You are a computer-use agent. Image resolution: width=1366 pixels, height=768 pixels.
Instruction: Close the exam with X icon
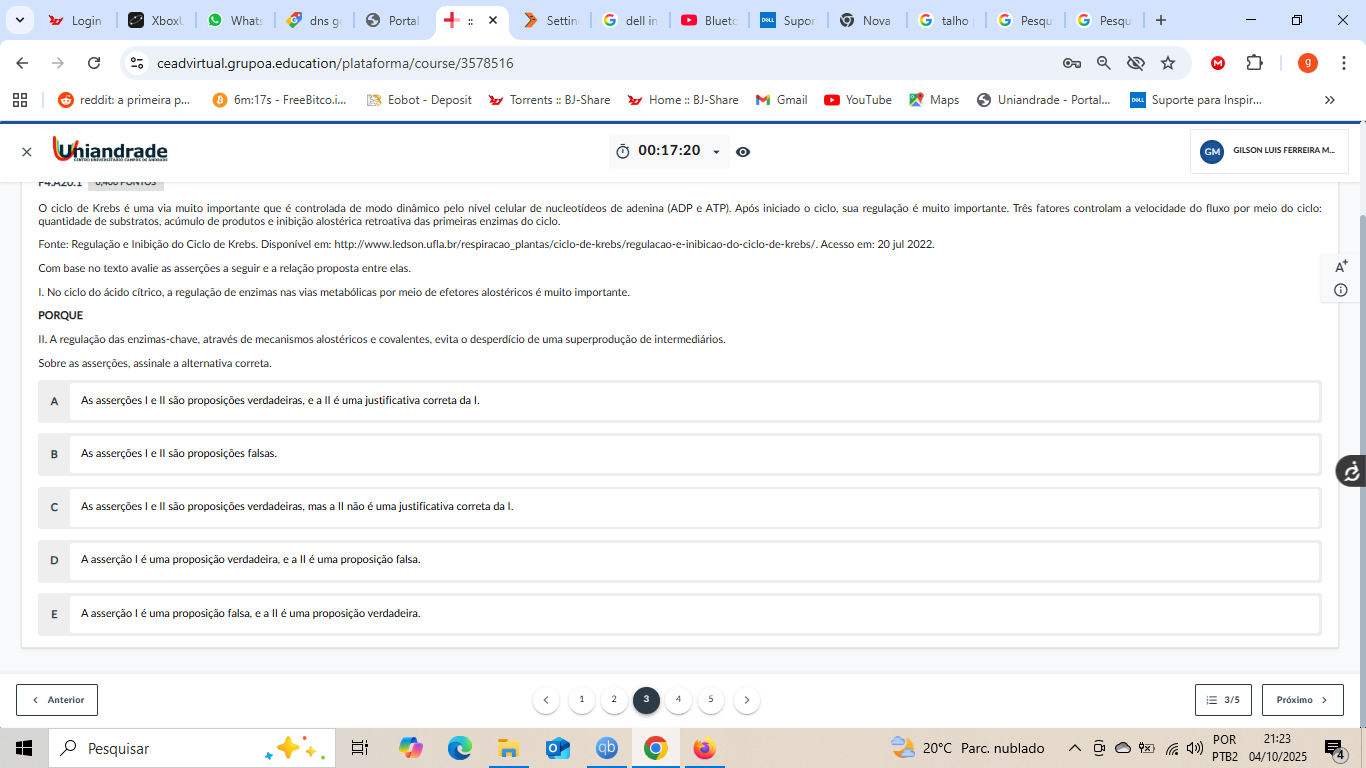coord(27,152)
